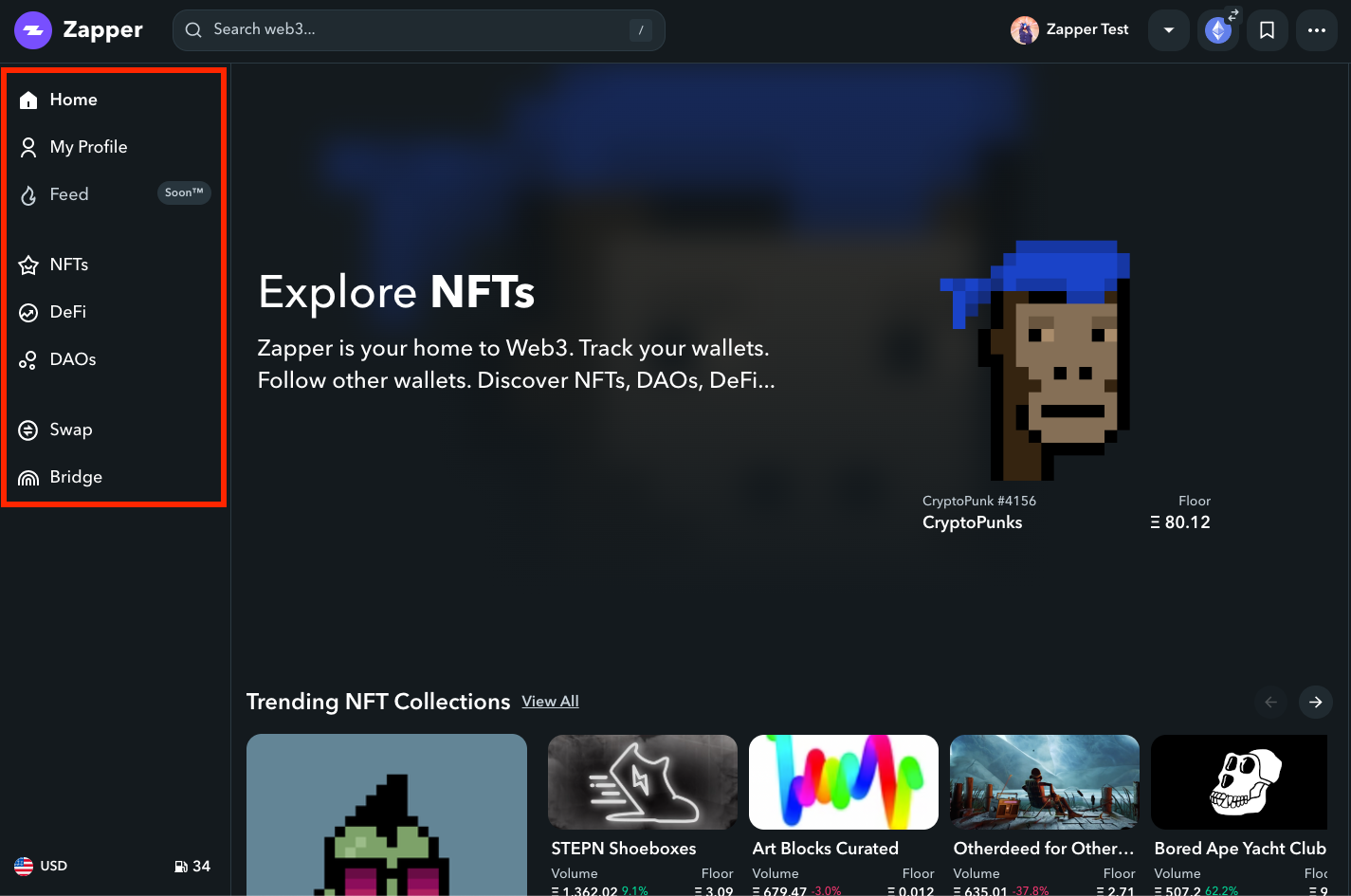1351x896 pixels.
Task: Click the floor price 80.12 value
Action: [1180, 522]
